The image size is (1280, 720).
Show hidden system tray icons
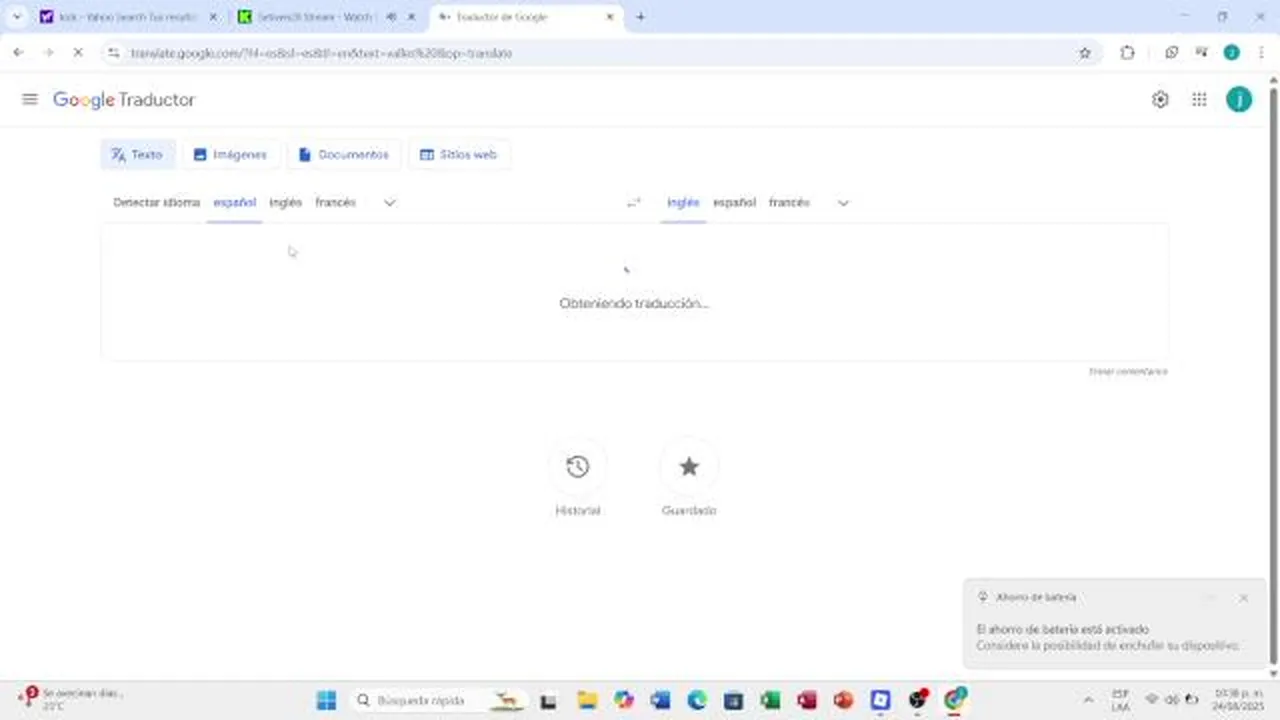(x=1088, y=700)
